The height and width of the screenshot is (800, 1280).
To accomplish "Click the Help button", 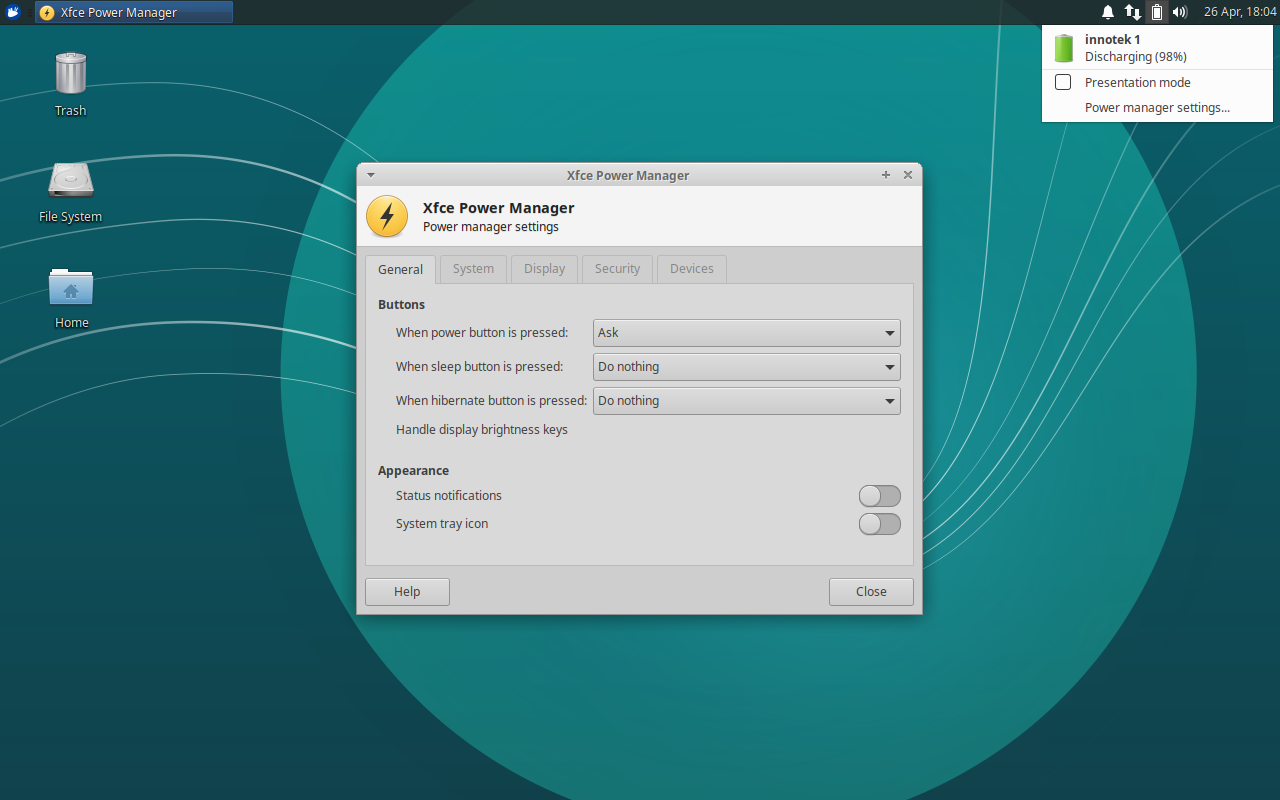I will point(407,591).
